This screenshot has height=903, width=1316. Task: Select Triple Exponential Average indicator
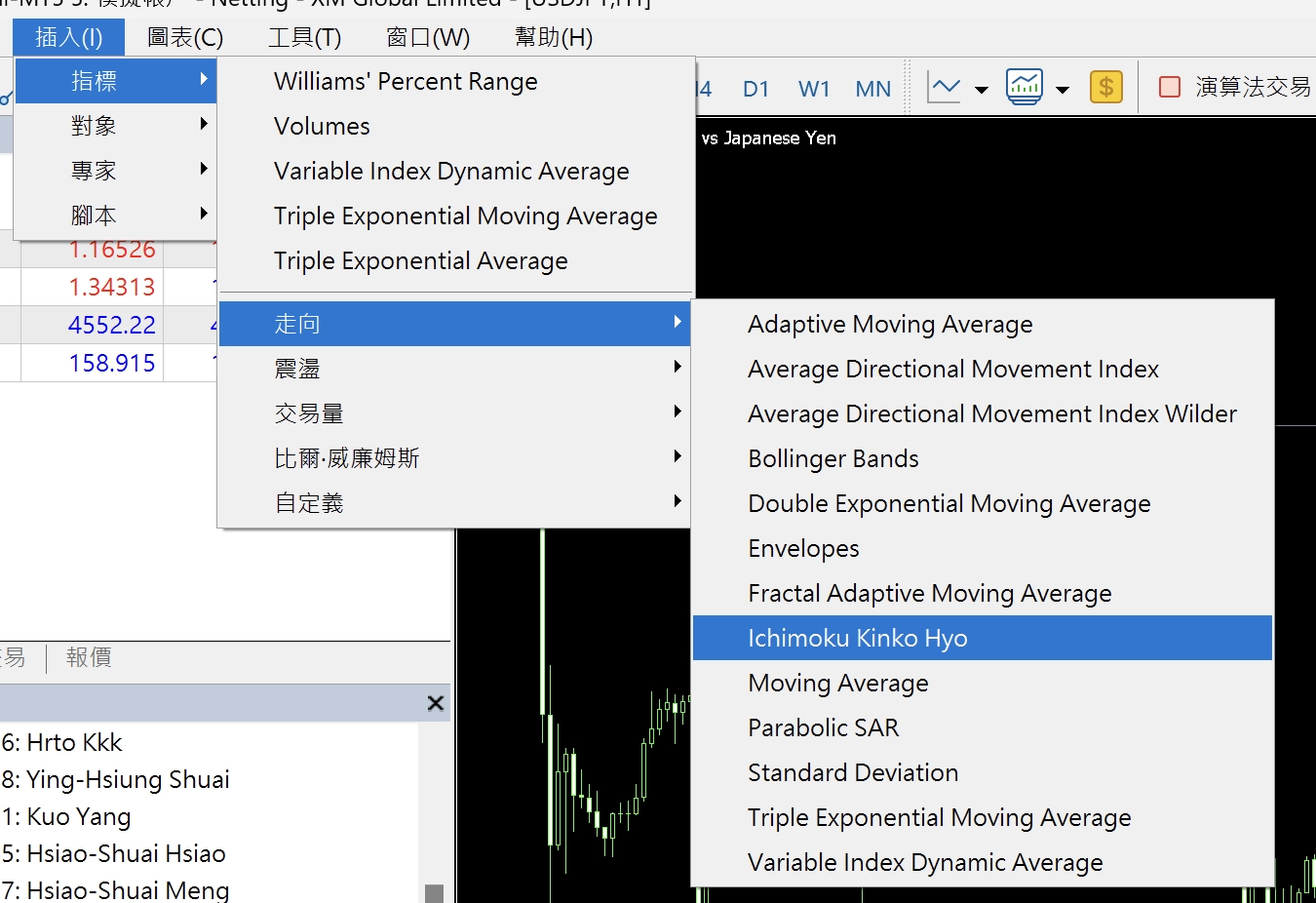456,261
